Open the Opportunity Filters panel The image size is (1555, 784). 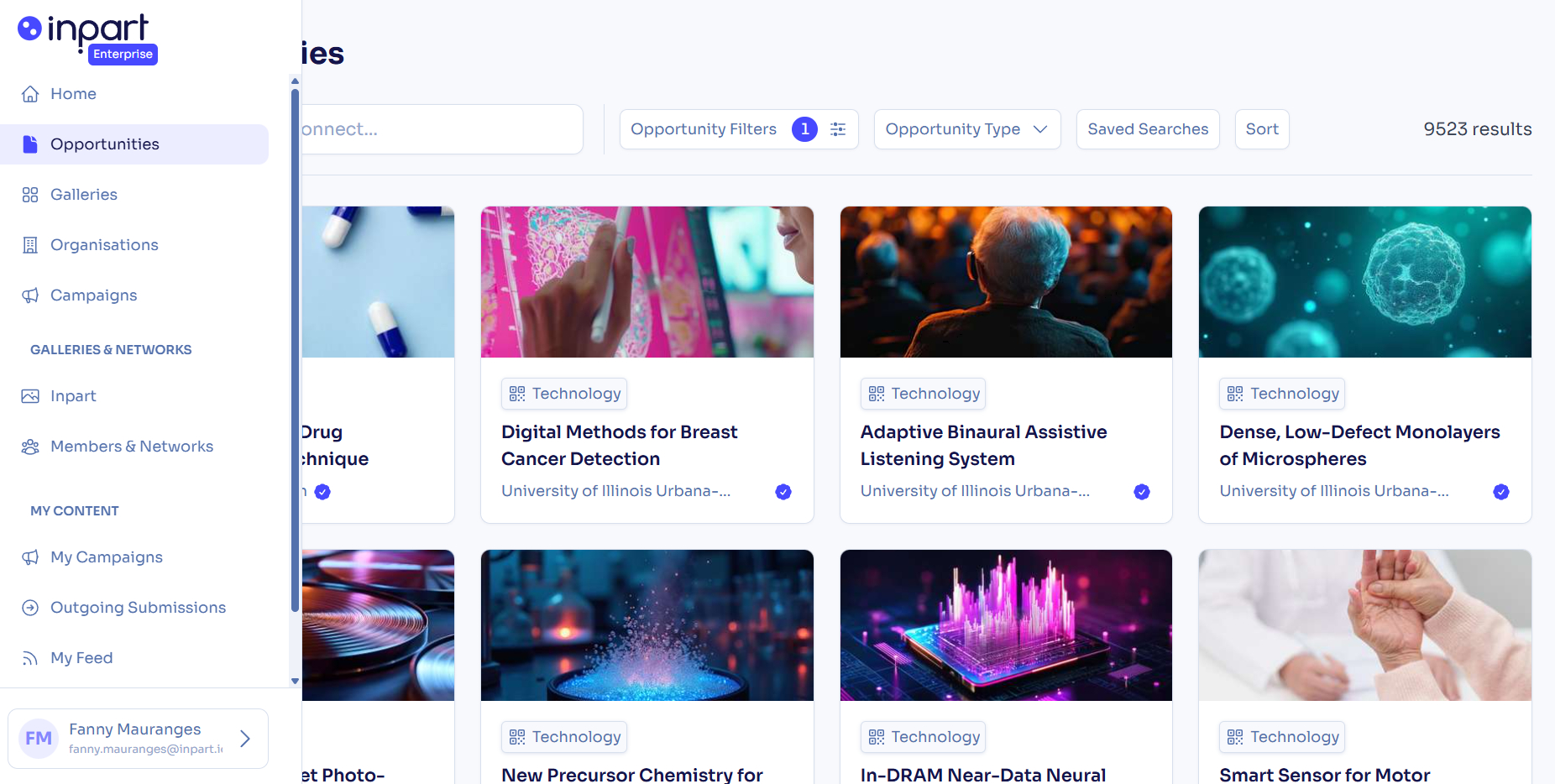[739, 129]
